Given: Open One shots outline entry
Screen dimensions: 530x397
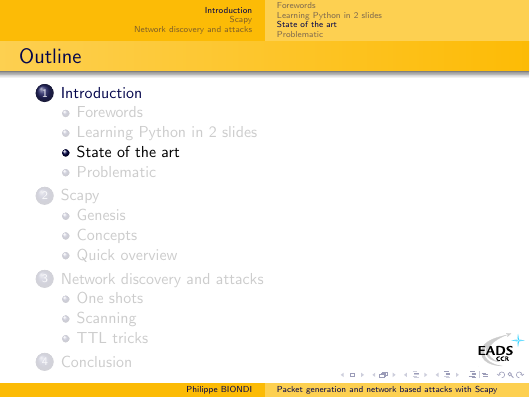Looking at the screenshot, I should pyautogui.click(x=110, y=298).
